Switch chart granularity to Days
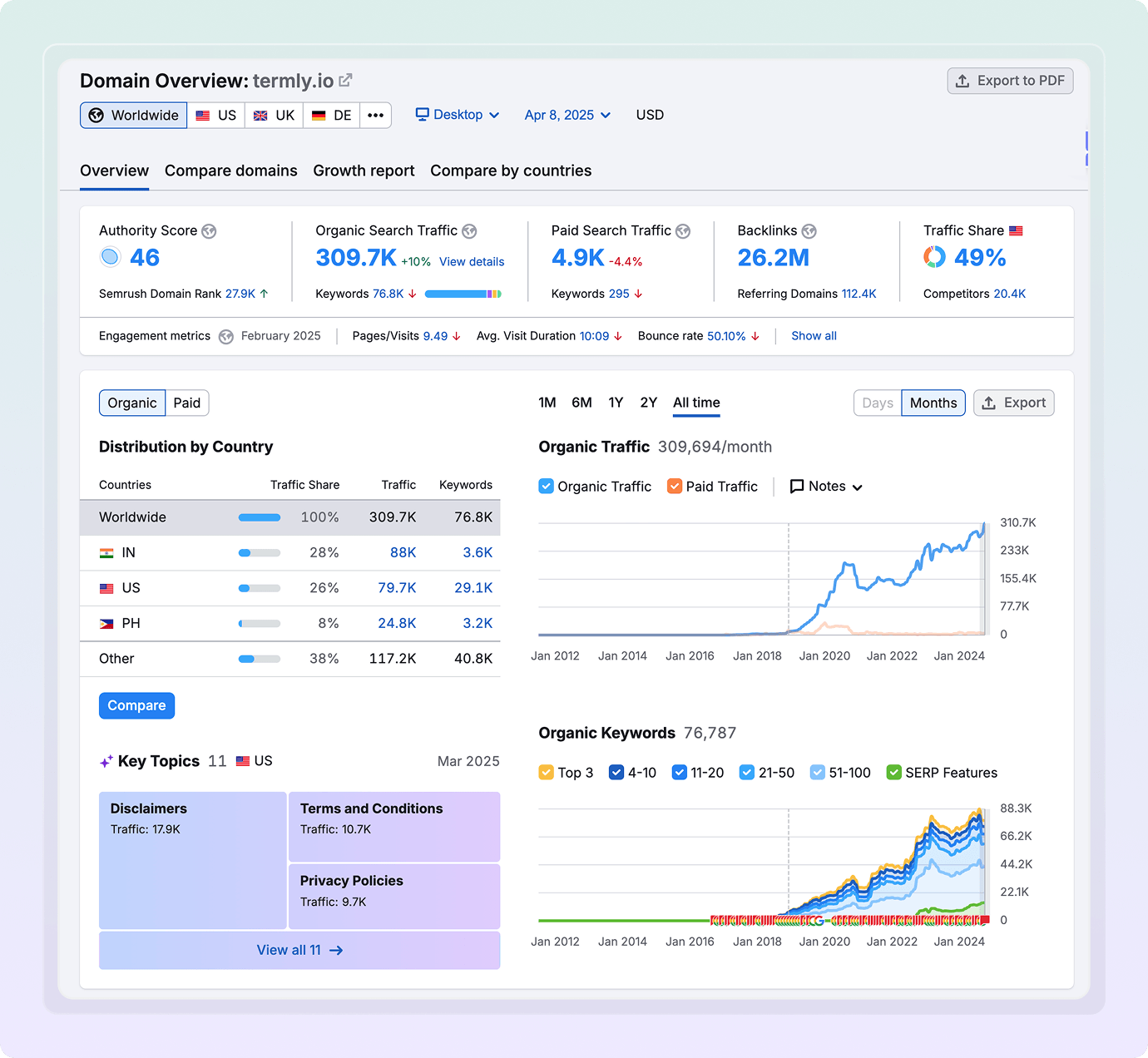 [x=878, y=403]
